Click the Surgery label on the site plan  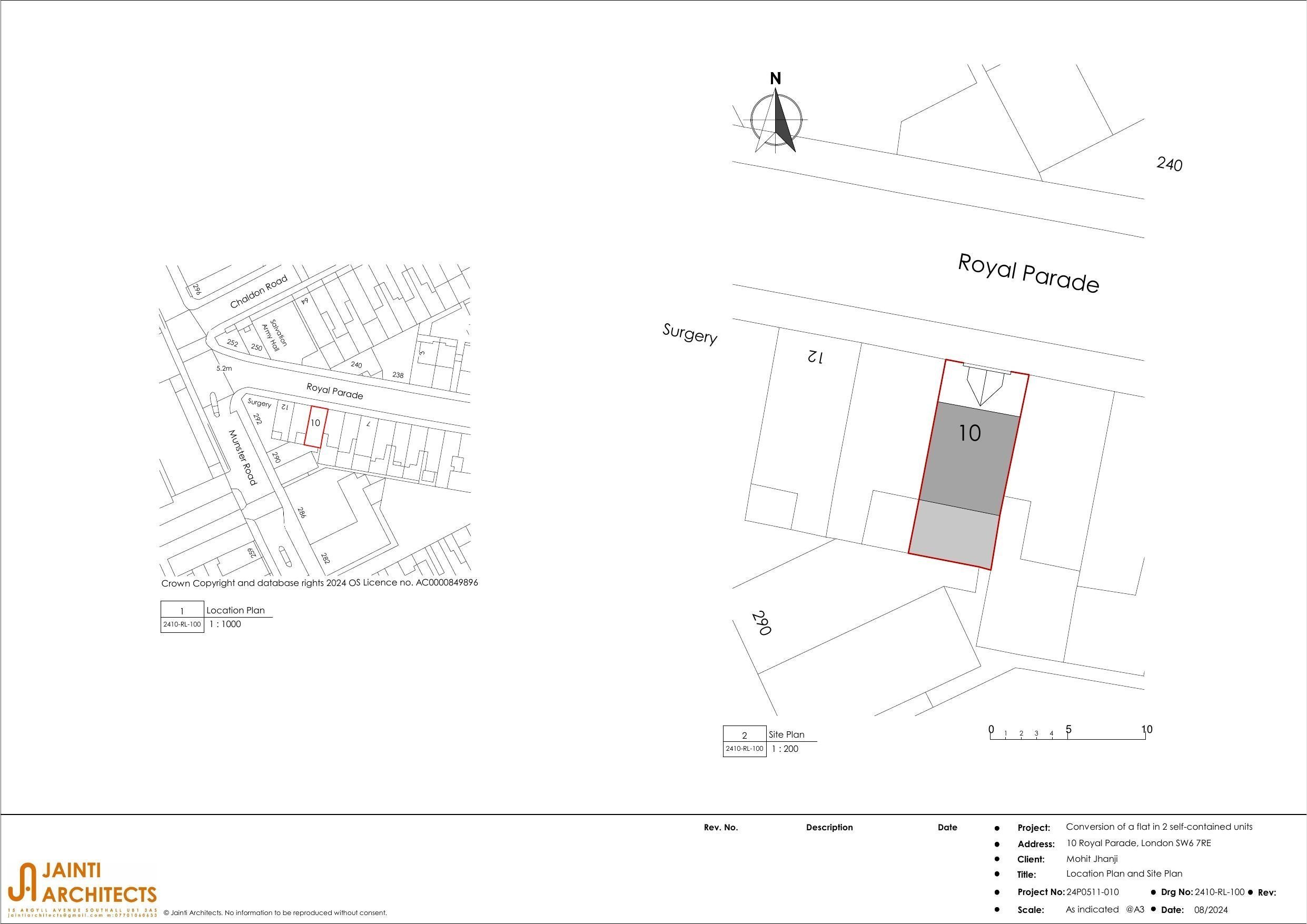(x=690, y=333)
